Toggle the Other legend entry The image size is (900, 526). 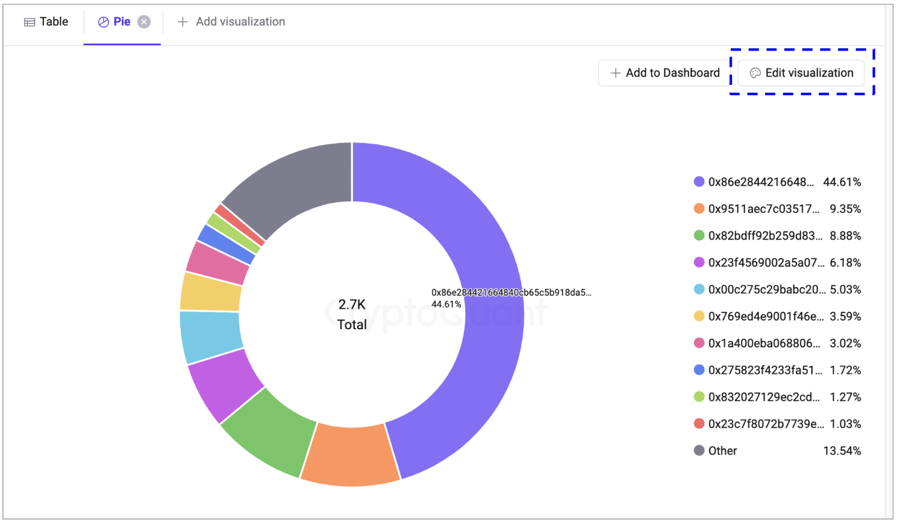[x=722, y=451]
